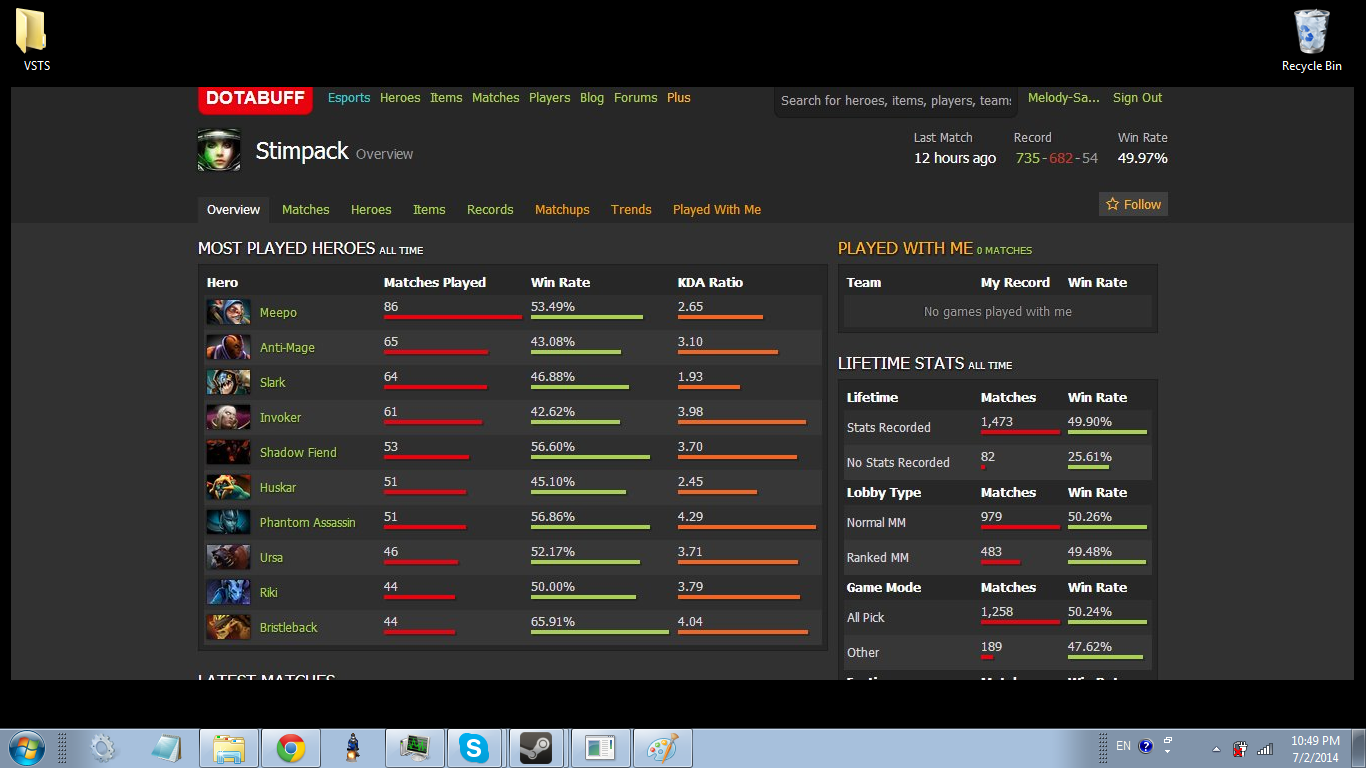Screen dimensions: 1366x768
Task: Open the language bar options arrow
Action: coord(1167,751)
